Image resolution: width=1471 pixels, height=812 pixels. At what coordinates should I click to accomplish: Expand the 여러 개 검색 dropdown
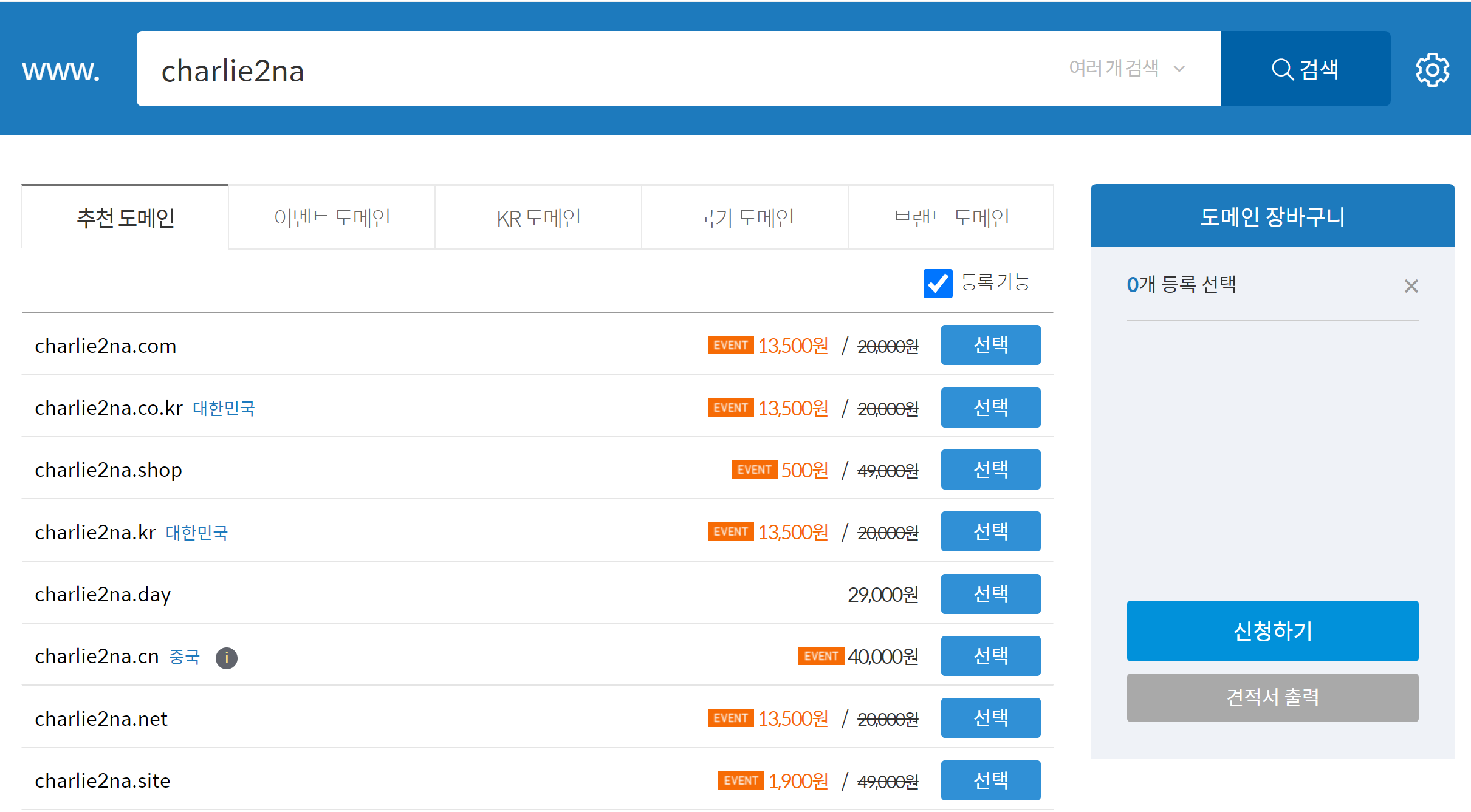pyautogui.click(x=1126, y=69)
